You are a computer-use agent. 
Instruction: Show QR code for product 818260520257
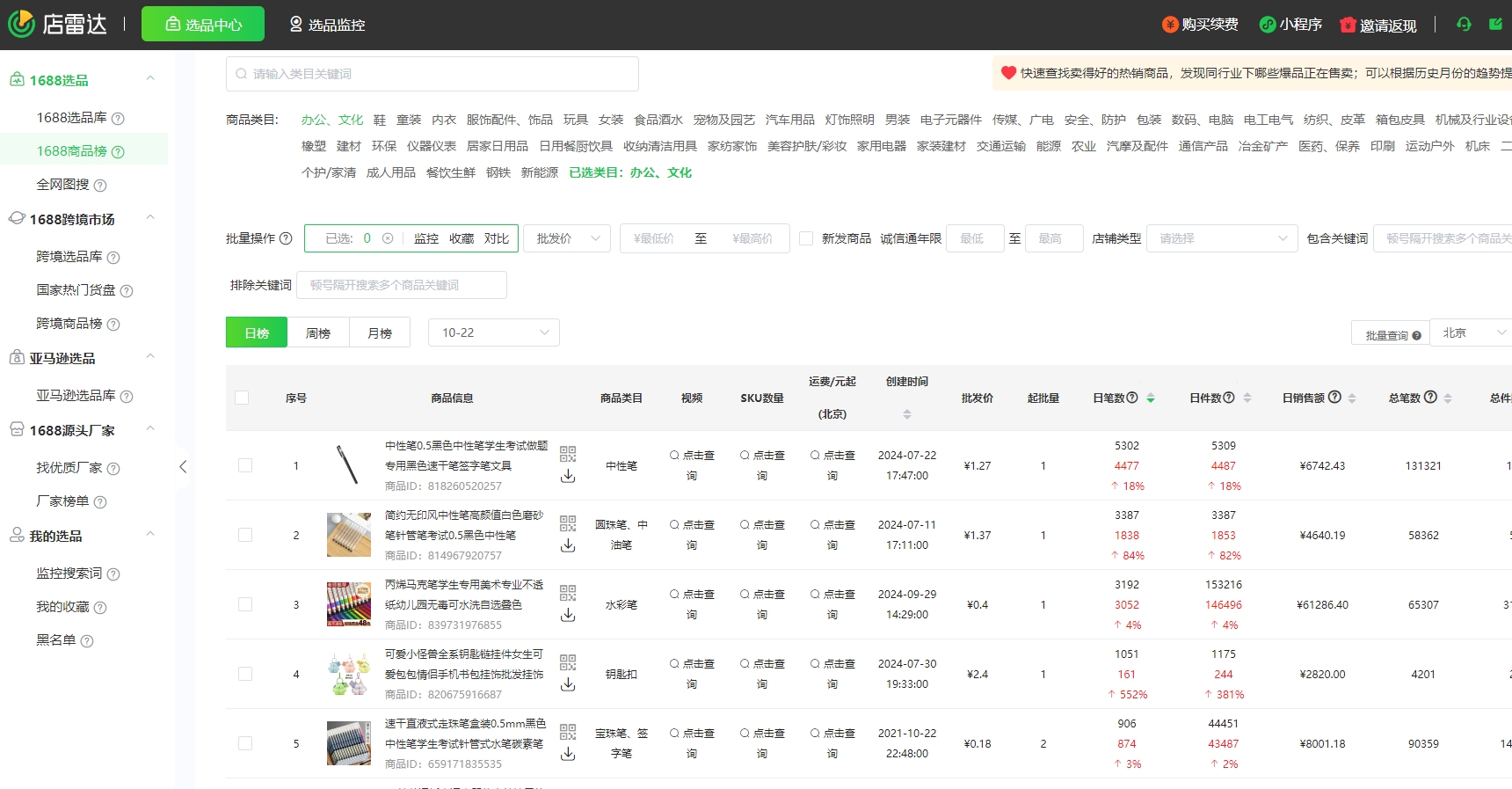pyautogui.click(x=568, y=454)
